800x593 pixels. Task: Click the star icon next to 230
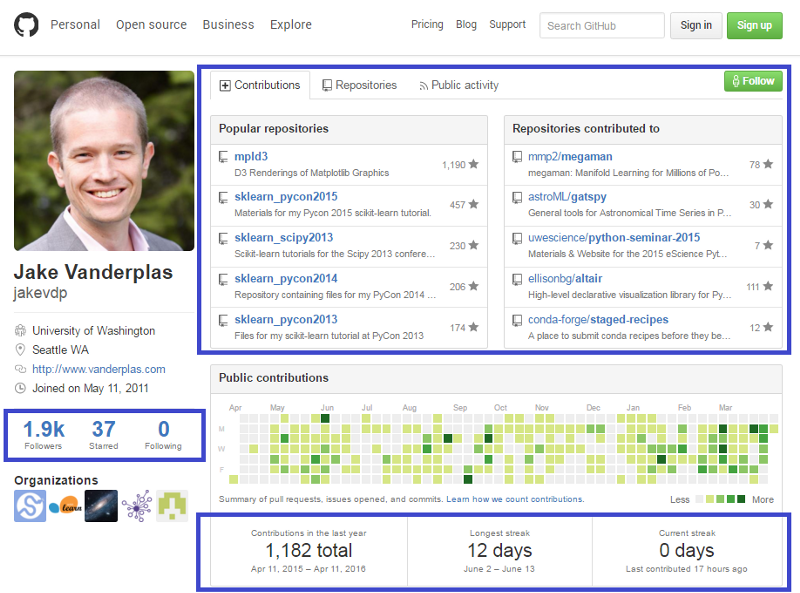[x=473, y=245]
